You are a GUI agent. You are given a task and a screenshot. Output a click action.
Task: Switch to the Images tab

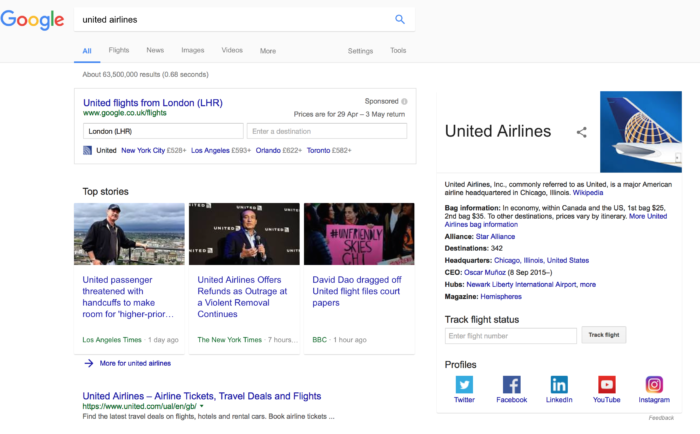point(193,50)
